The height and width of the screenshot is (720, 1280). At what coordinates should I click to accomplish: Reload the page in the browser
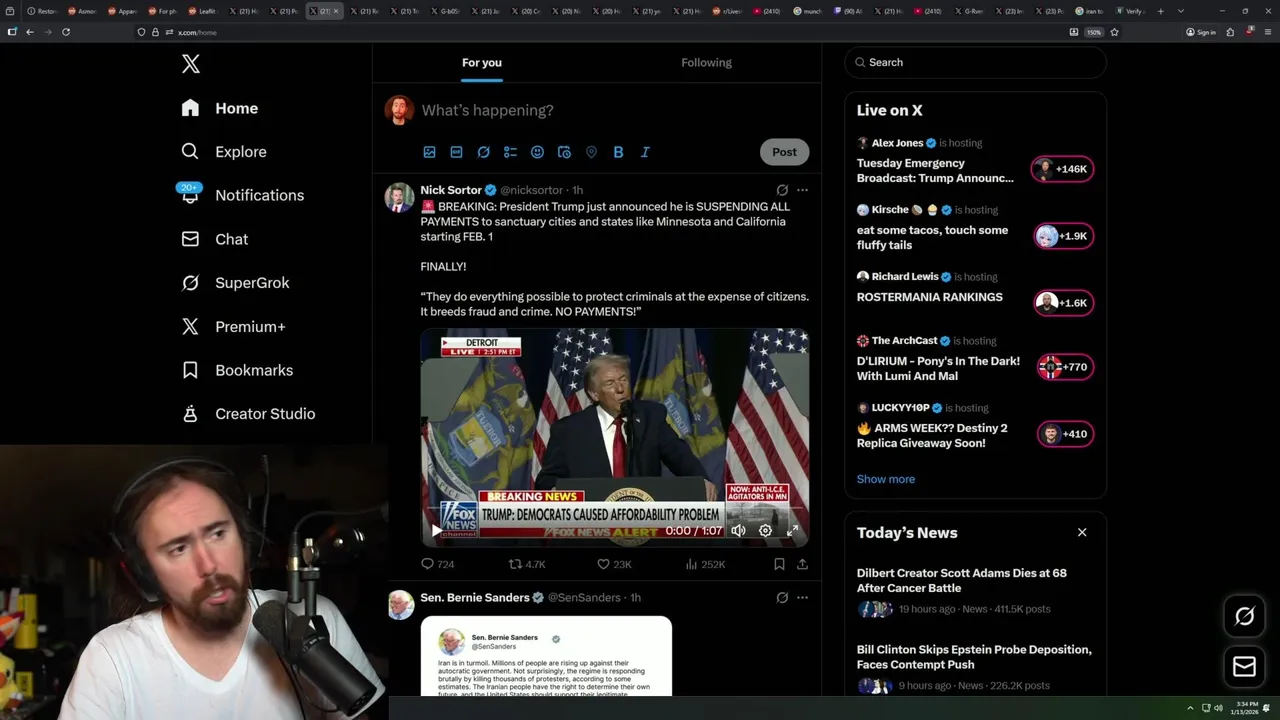pyautogui.click(x=66, y=32)
